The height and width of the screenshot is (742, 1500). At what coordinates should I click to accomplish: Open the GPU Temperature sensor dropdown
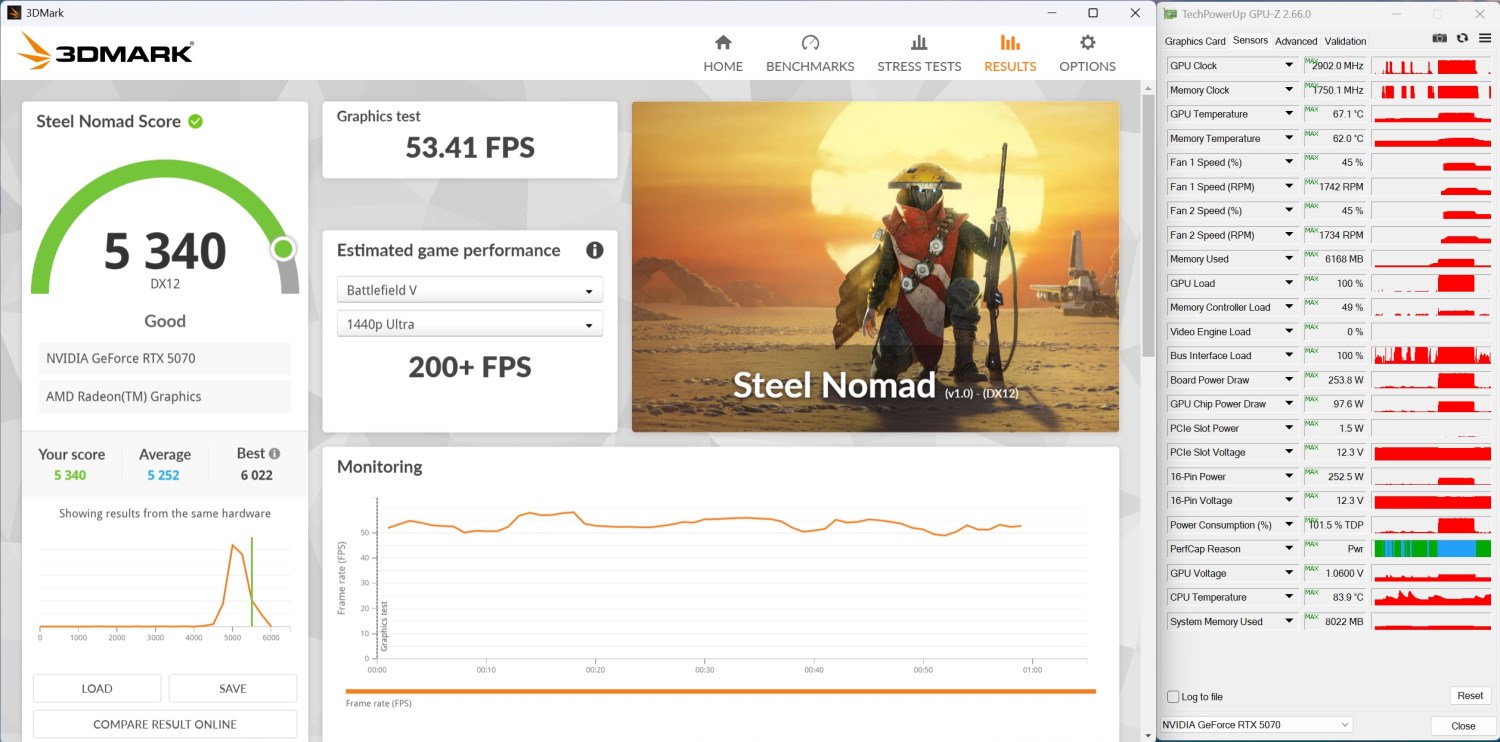pyautogui.click(x=1289, y=114)
